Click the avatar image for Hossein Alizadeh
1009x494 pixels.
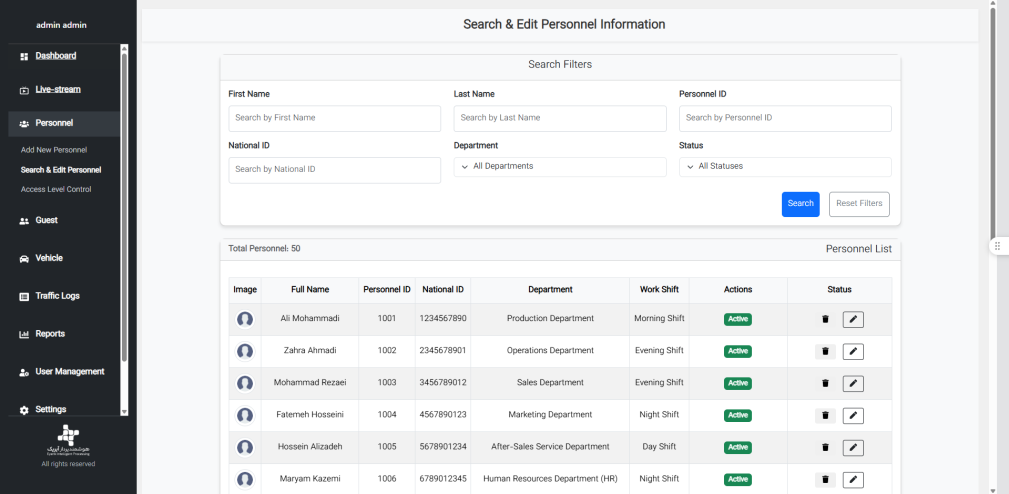pos(244,447)
